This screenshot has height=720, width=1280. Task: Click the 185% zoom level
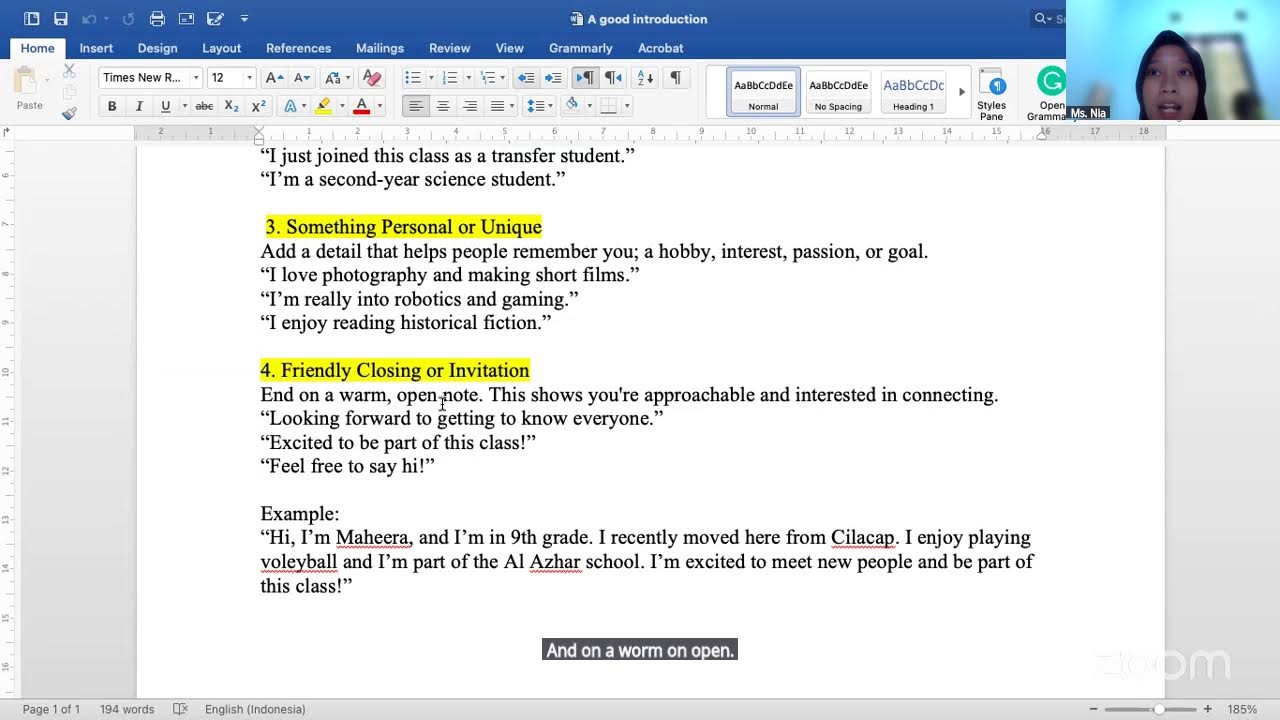1242,709
